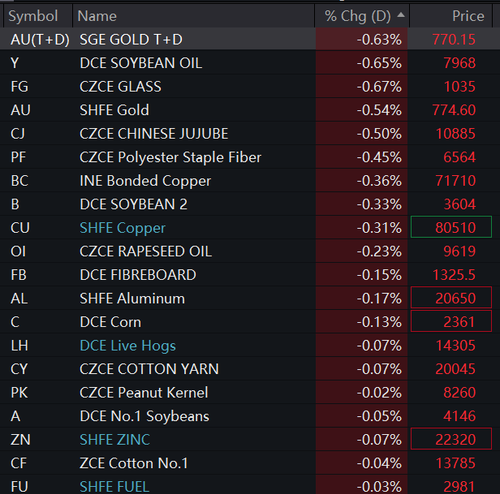This screenshot has width=500, height=494.
Task: Select the CZCE Peanut Kernel row
Action: (250, 393)
